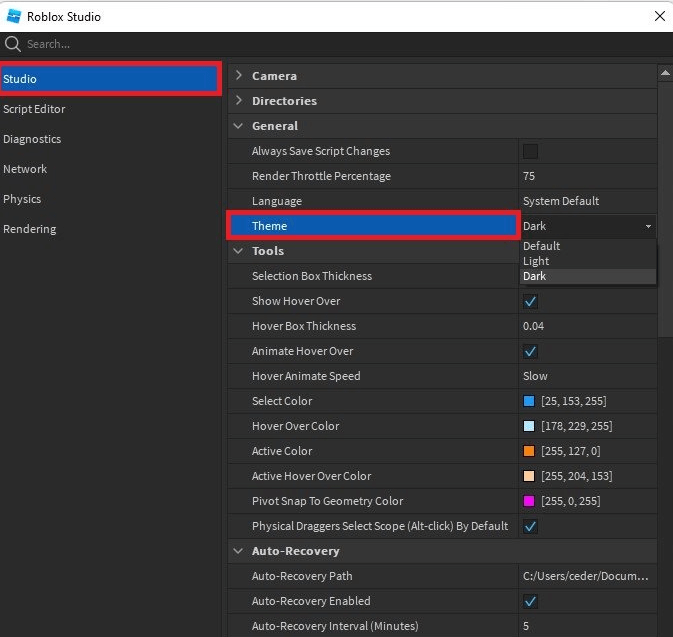The height and width of the screenshot is (637, 673).
Task: Click Active Color value [255, 127, 0]
Action: tap(570, 451)
